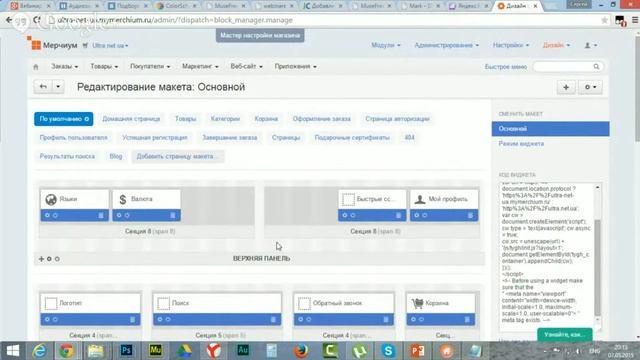Open settings gear of Логотип block
Screen dimensions: 640x360
coord(47,319)
